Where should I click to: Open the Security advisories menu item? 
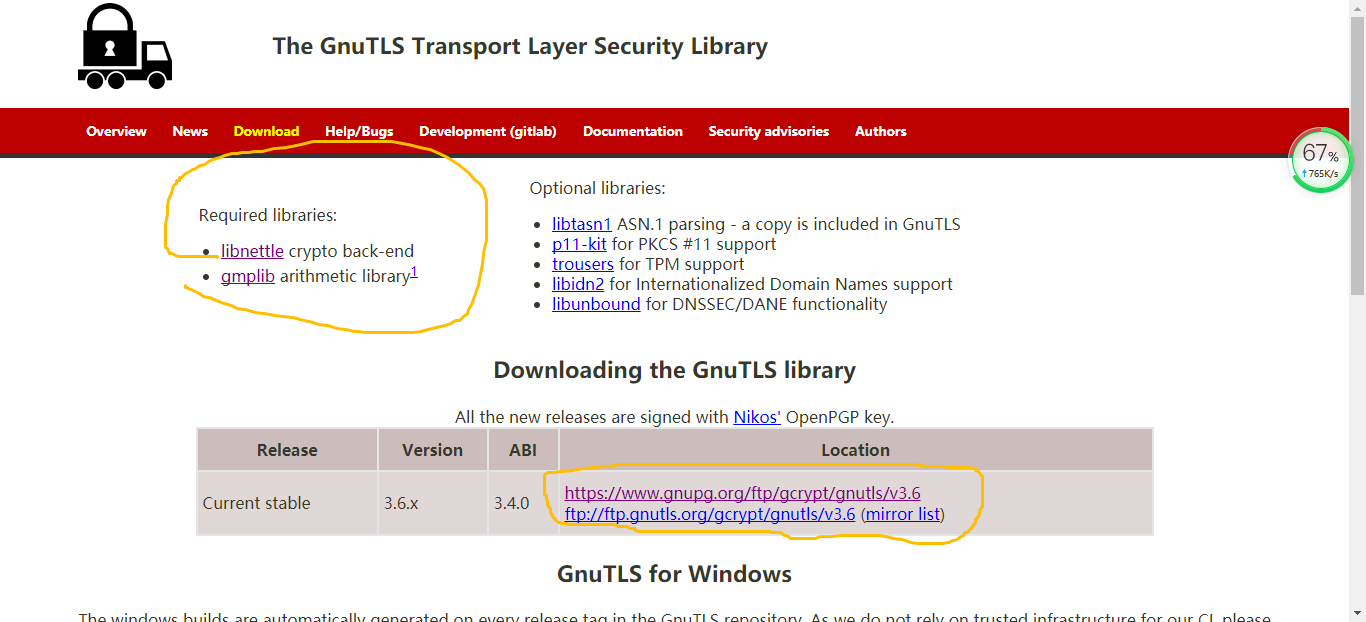pyautogui.click(x=769, y=131)
